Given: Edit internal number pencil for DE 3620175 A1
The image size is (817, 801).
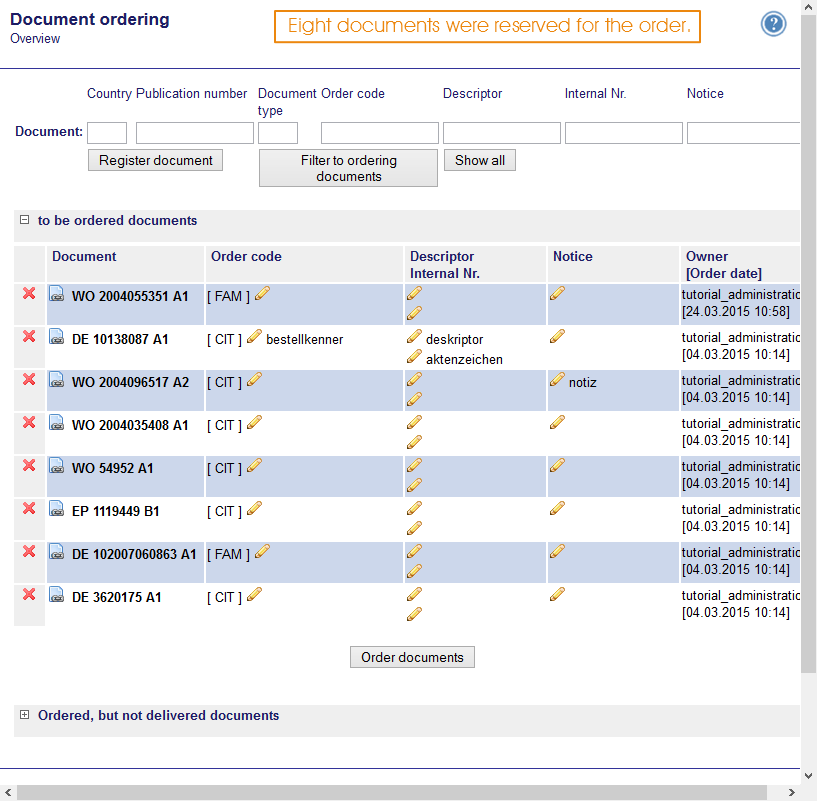Looking at the screenshot, I should point(414,614).
